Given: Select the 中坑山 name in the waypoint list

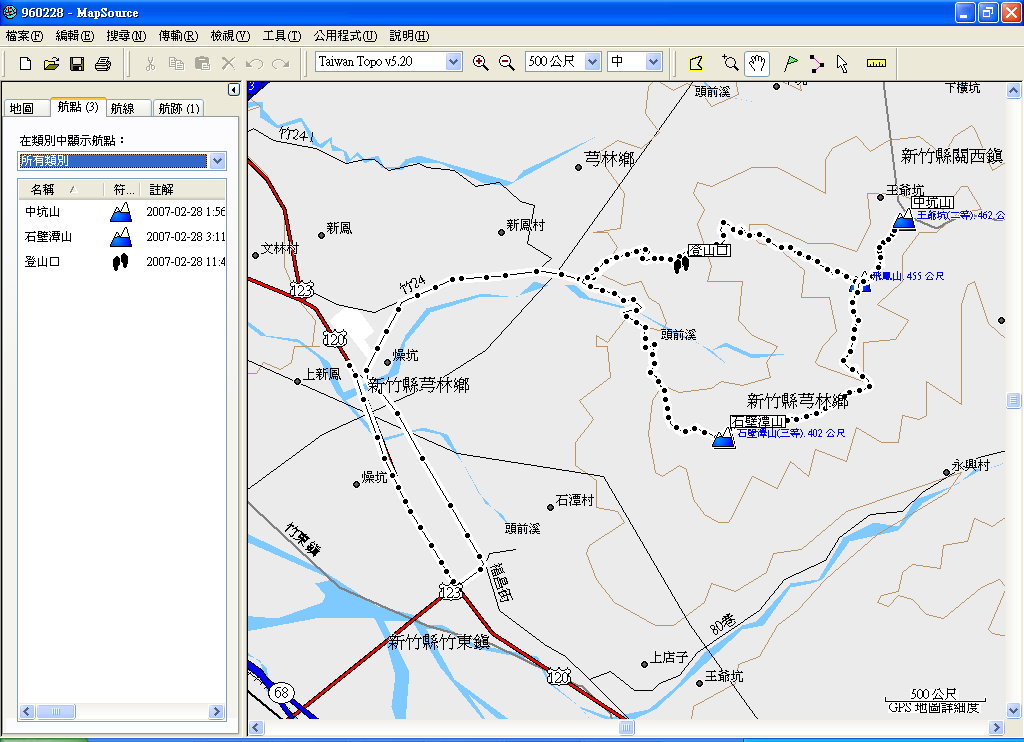Looking at the screenshot, I should [x=42, y=212].
